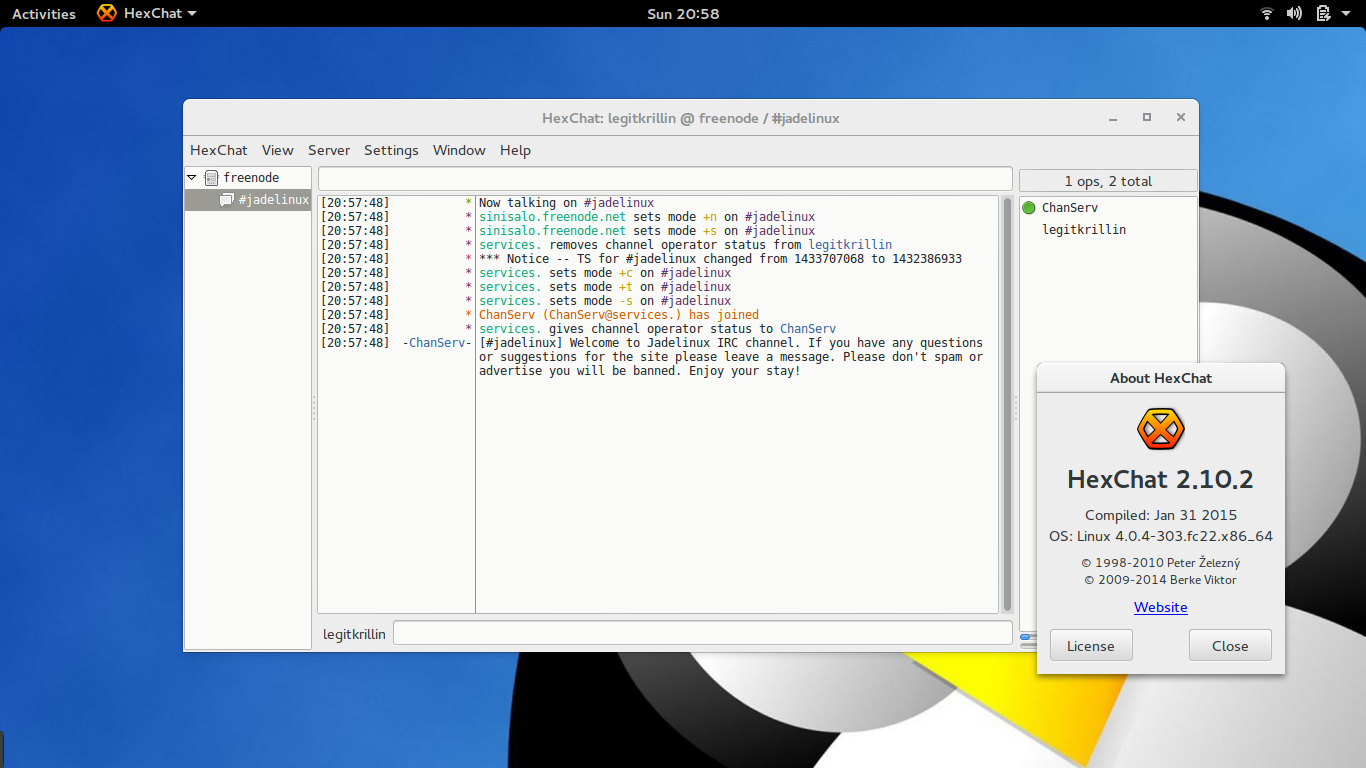
Task: Click the HexChat icon in the GNOME top bar
Action: click(x=106, y=13)
